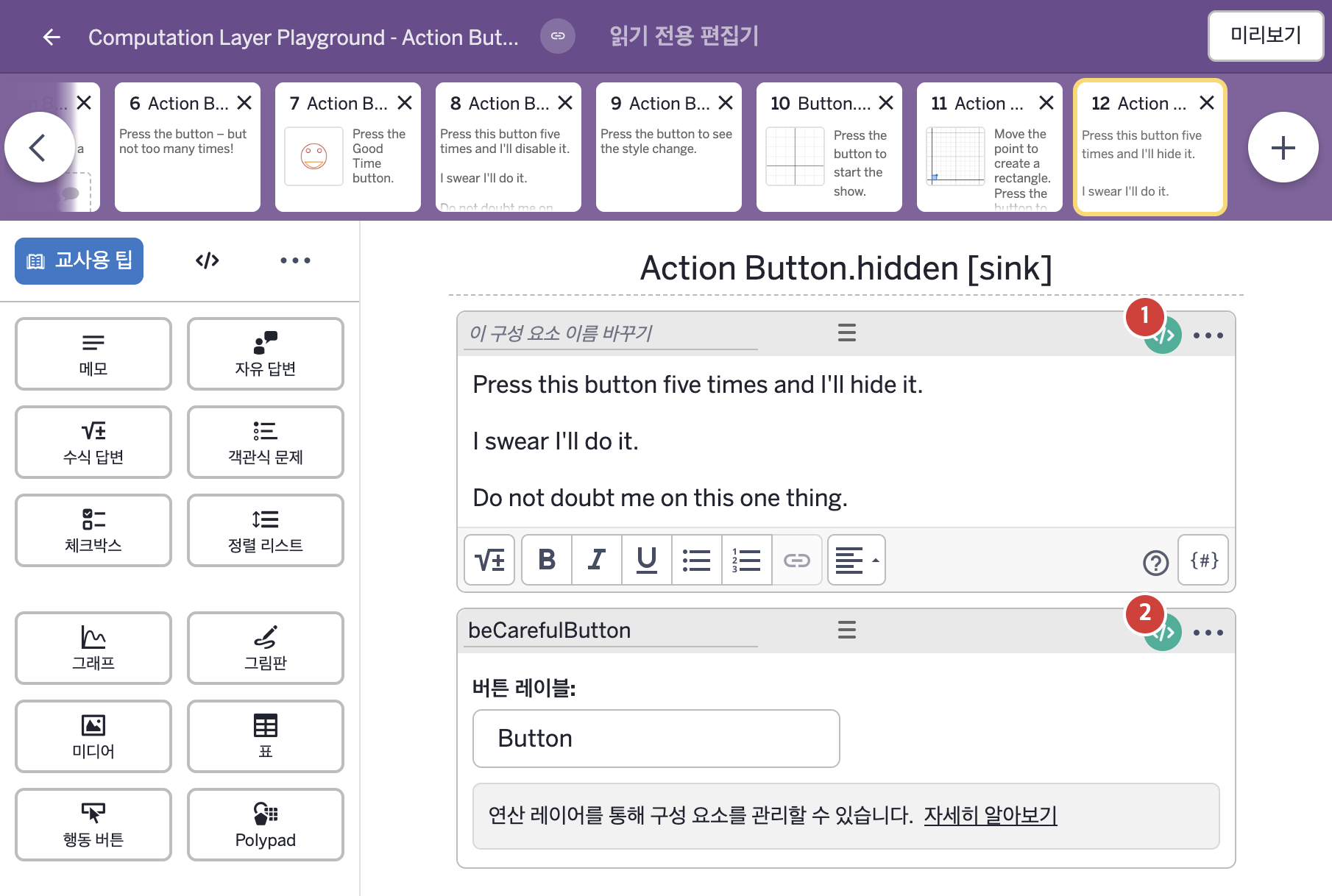1332x896 pixels.
Task: Open sidebar three-dot more menu
Action: coord(295,260)
